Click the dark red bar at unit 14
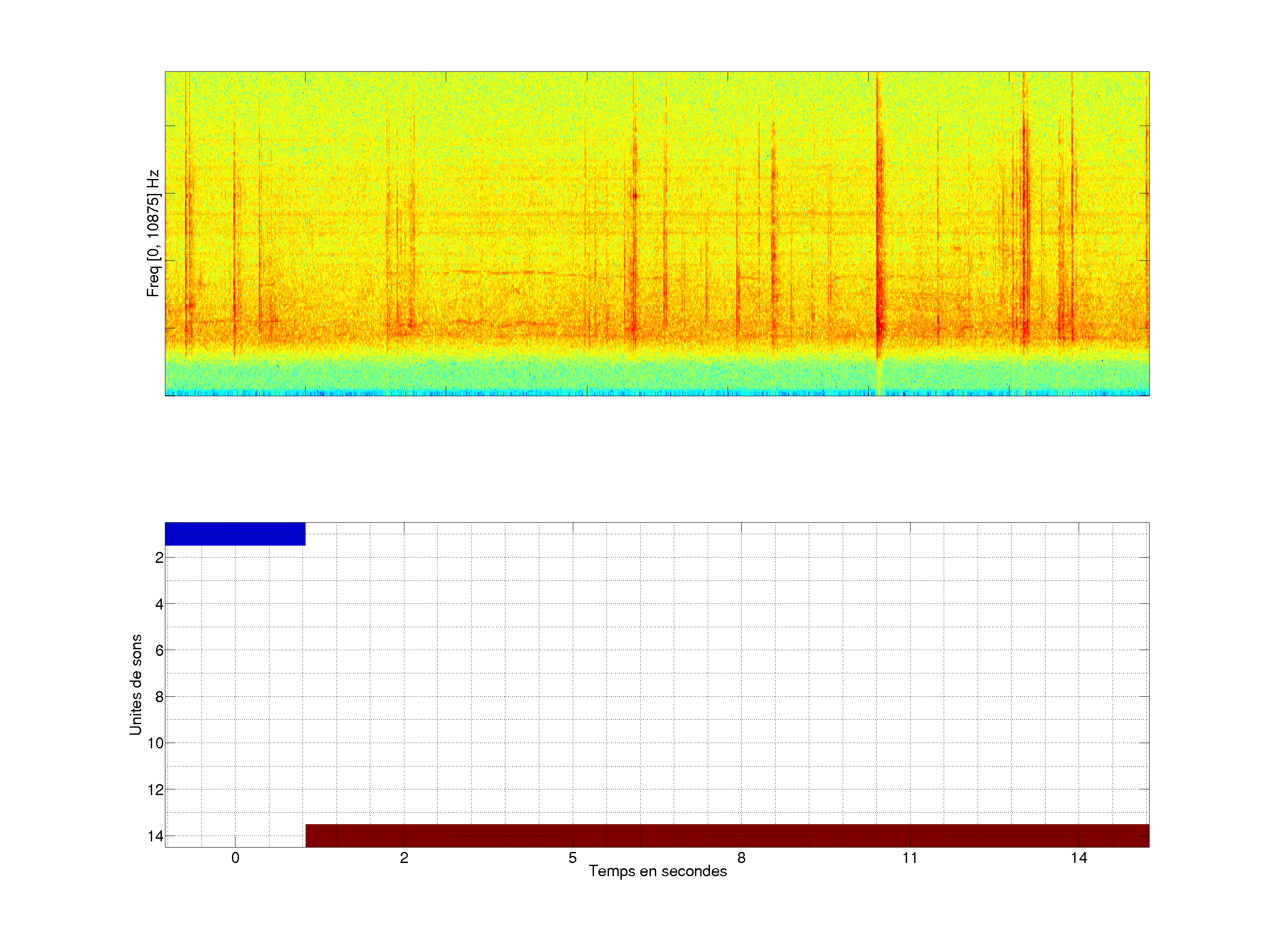The width and height of the screenshot is (1270, 952). click(x=727, y=836)
